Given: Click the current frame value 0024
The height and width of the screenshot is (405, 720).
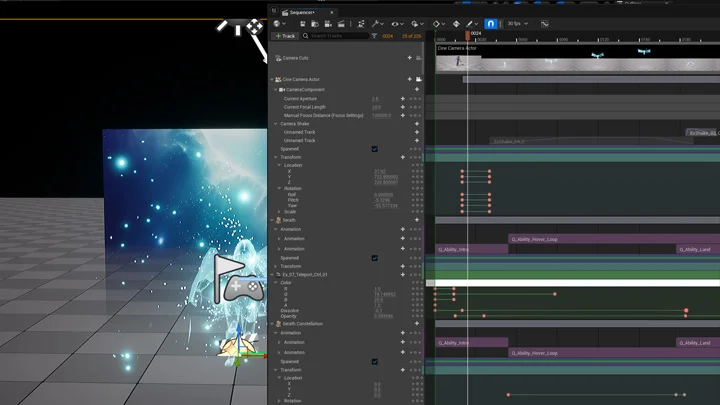Looking at the screenshot, I should tap(388, 36).
